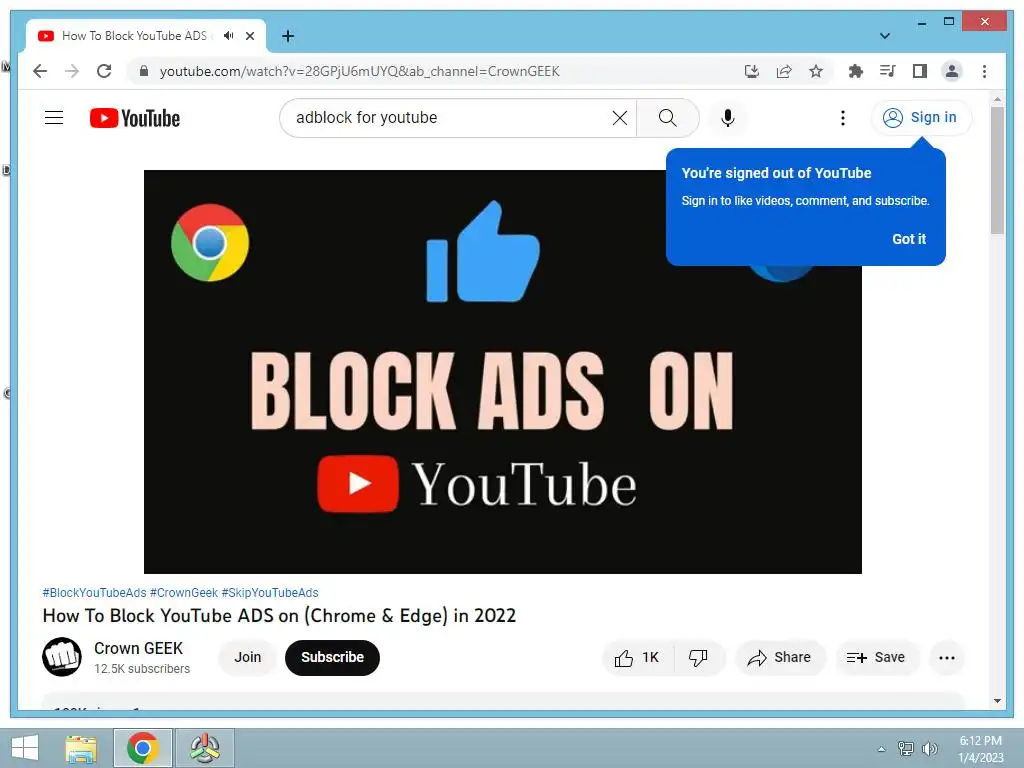Show hidden system tray icons
Image resolution: width=1024 pixels, height=768 pixels.
(x=882, y=749)
